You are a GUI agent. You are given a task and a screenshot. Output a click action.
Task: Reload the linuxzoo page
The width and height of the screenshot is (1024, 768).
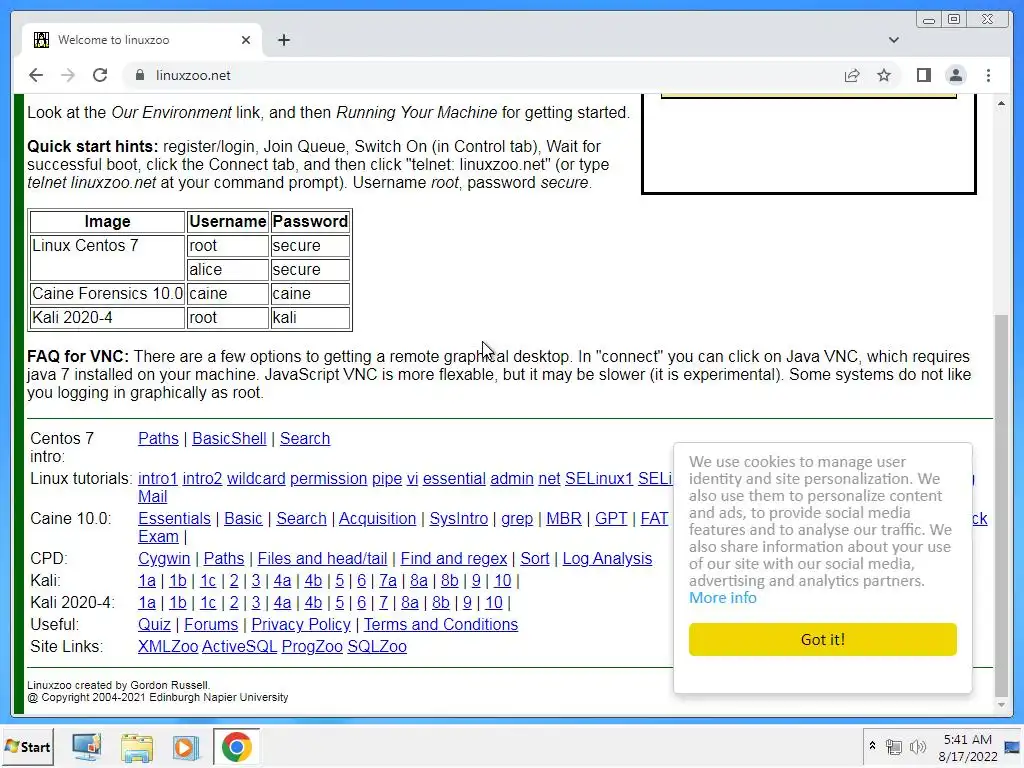coord(100,75)
